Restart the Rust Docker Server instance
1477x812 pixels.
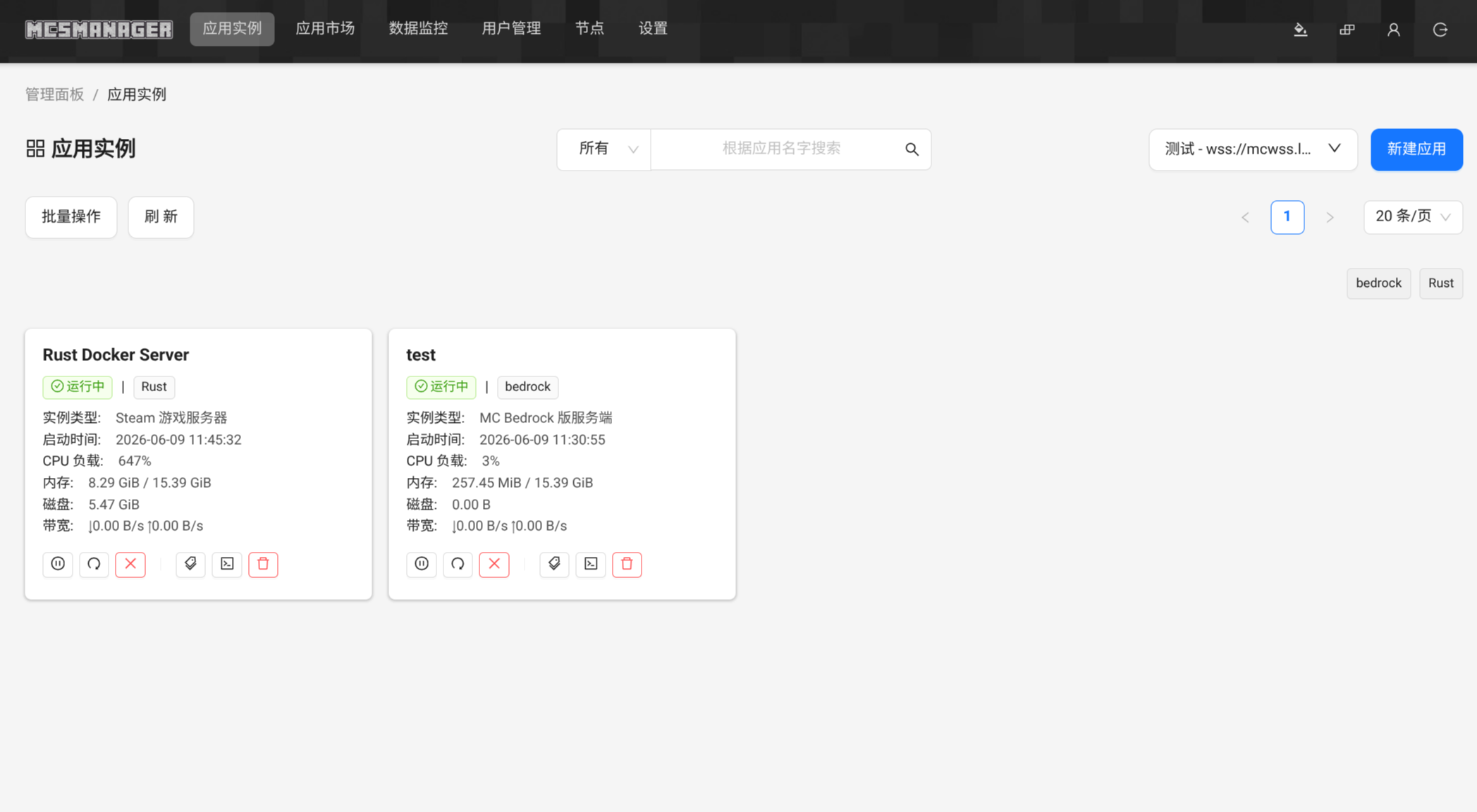click(94, 564)
